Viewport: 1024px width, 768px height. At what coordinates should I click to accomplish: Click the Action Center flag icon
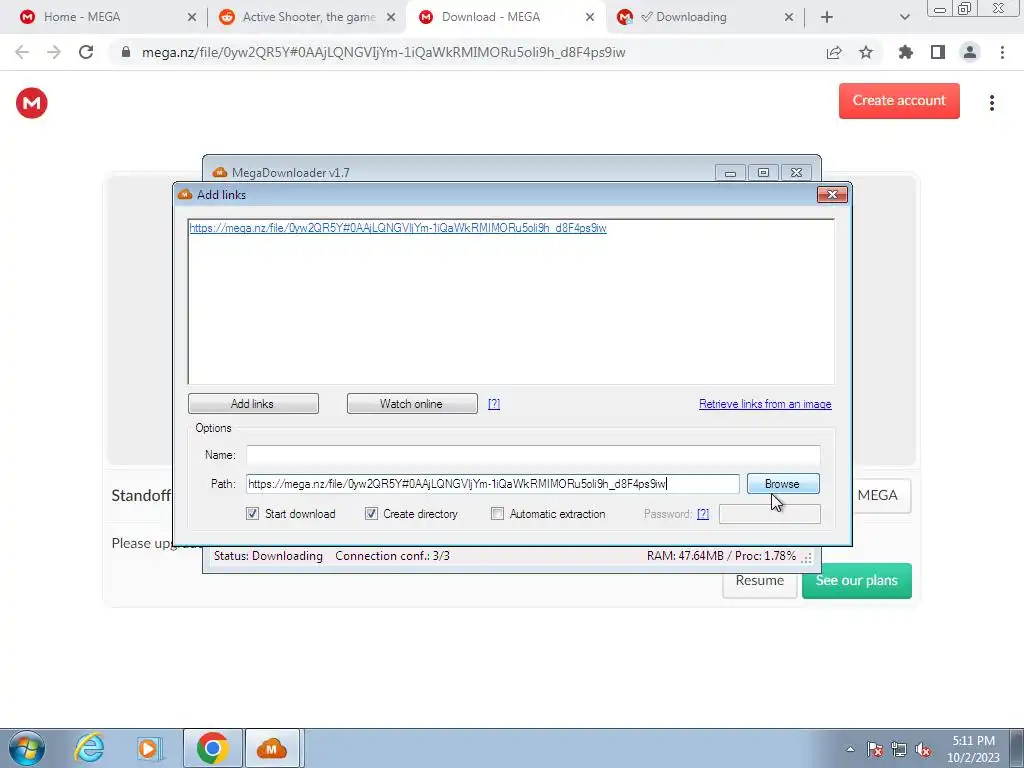[x=875, y=749]
